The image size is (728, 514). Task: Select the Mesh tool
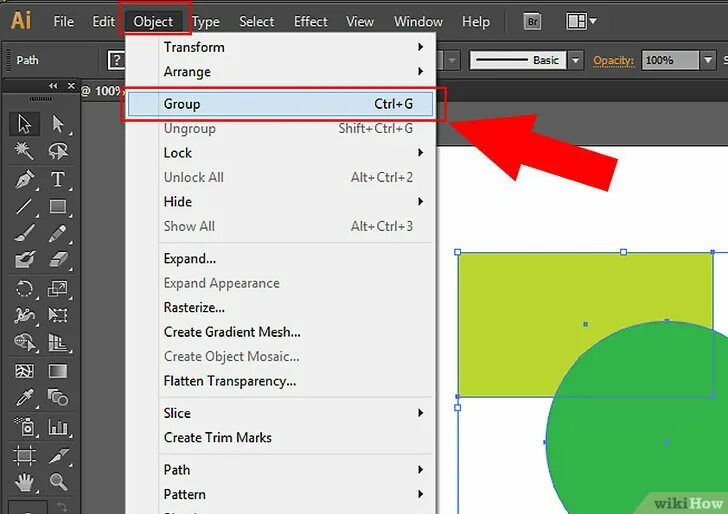[x=24, y=371]
